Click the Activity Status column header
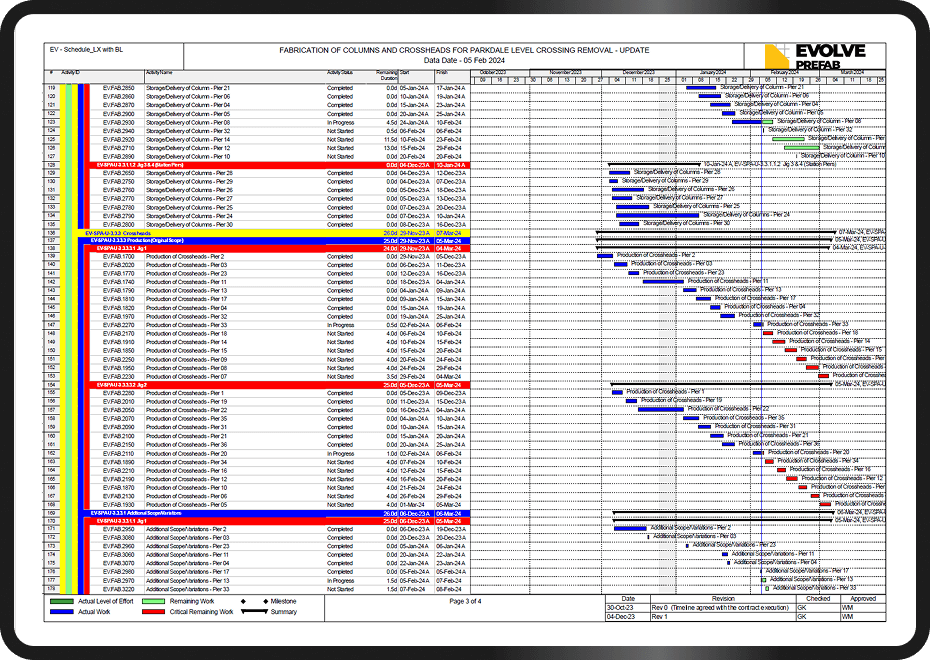This screenshot has height=660, width=930. (x=340, y=72)
